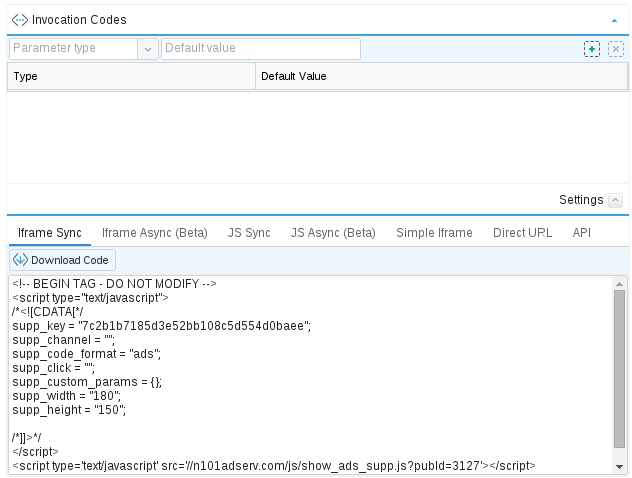Open the Simple Iframe tab
This screenshot has height=478, width=632.
point(434,233)
